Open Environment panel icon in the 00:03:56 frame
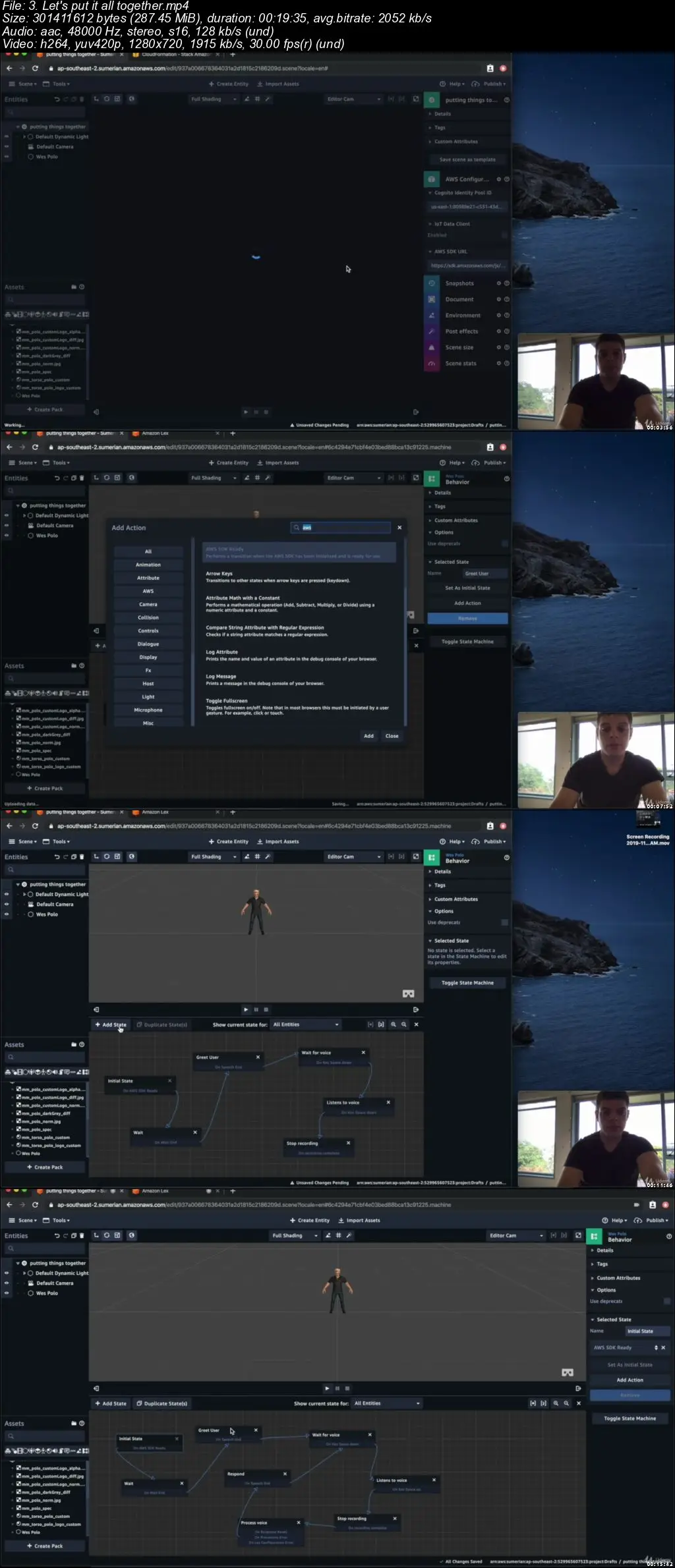Image resolution: width=675 pixels, height=1568 pixels. click(x=432, y=315)
